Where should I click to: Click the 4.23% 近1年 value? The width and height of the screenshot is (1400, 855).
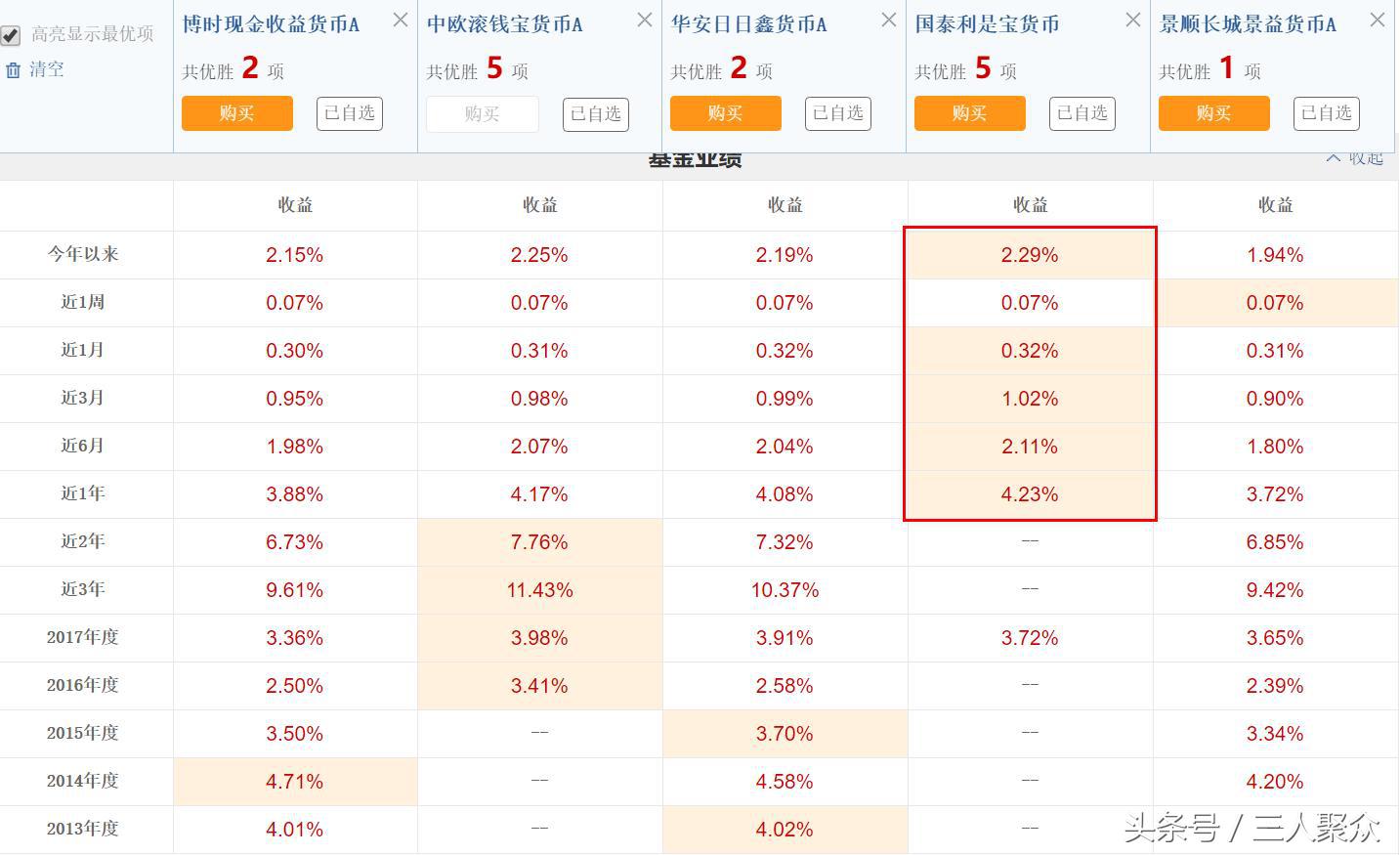1030,494
